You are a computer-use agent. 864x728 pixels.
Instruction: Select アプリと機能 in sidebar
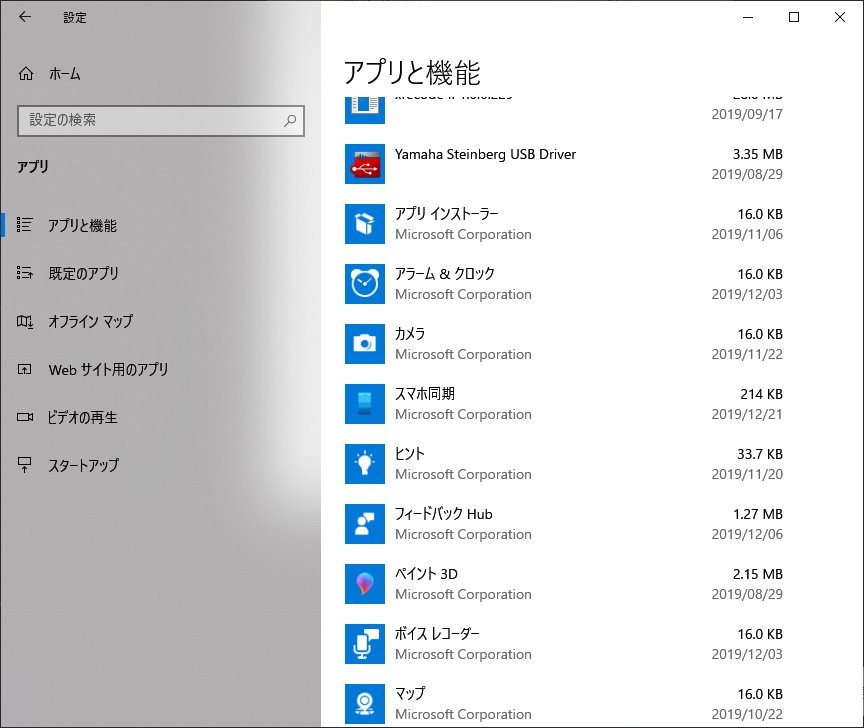[160, 225]
